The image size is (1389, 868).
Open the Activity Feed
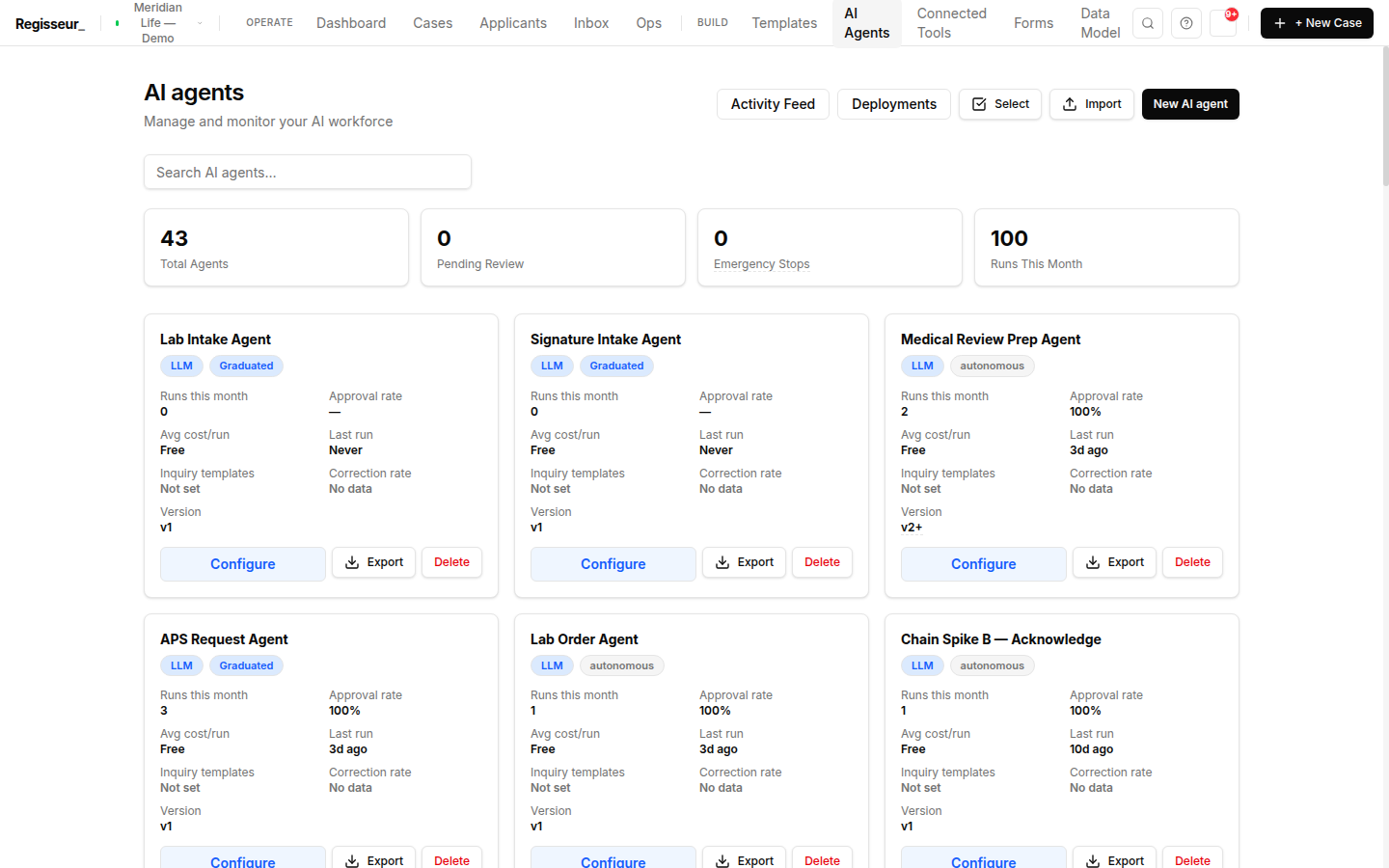coord(773,104)
